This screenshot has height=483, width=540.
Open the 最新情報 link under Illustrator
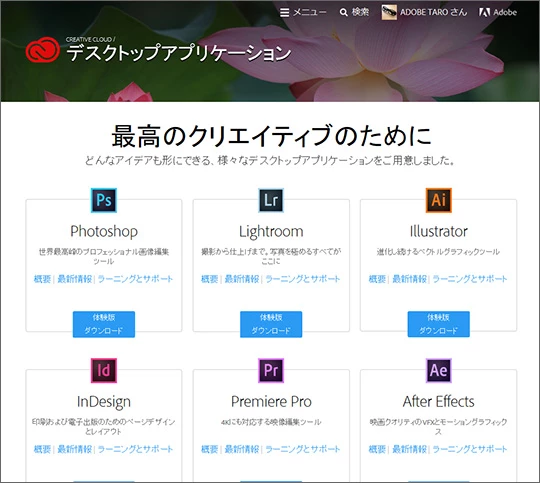pyautogui.click(x=409, y=279)
